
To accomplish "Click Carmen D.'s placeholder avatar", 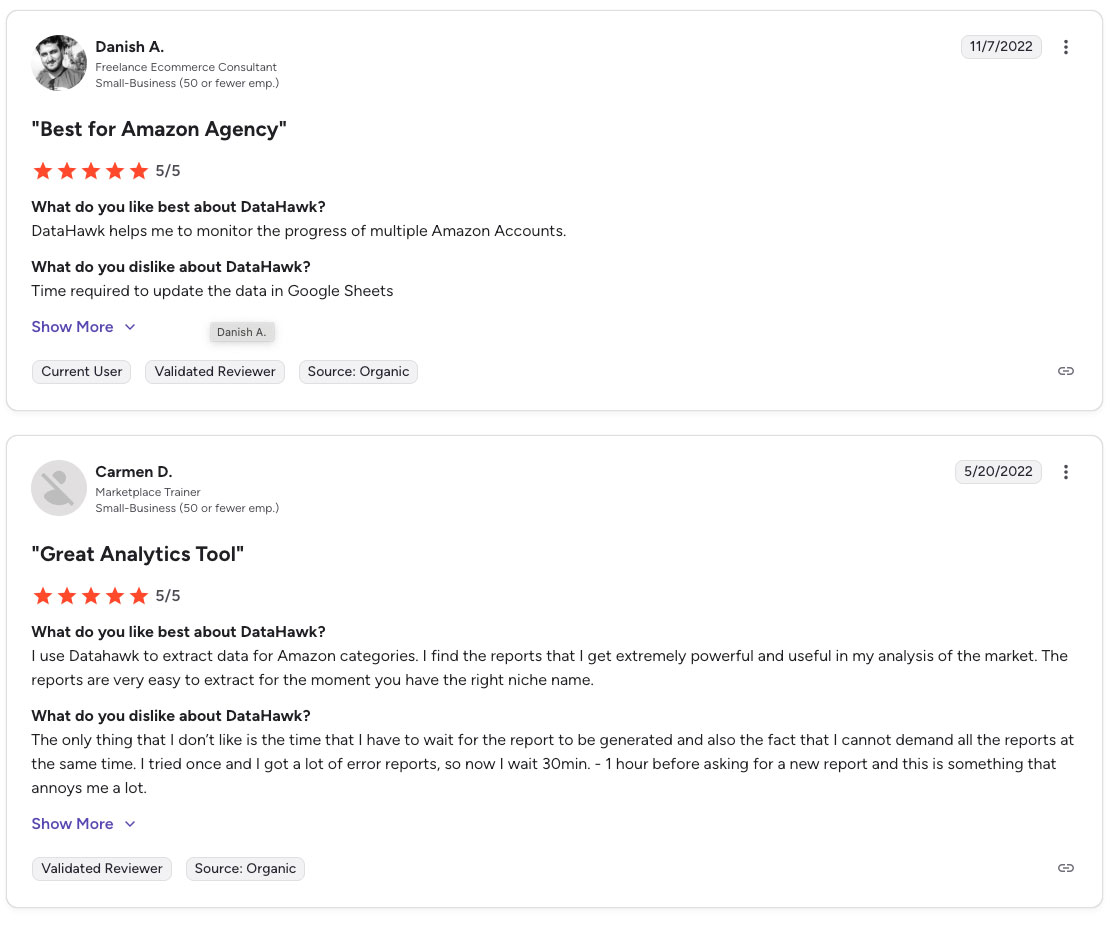I will pos(59,488).
